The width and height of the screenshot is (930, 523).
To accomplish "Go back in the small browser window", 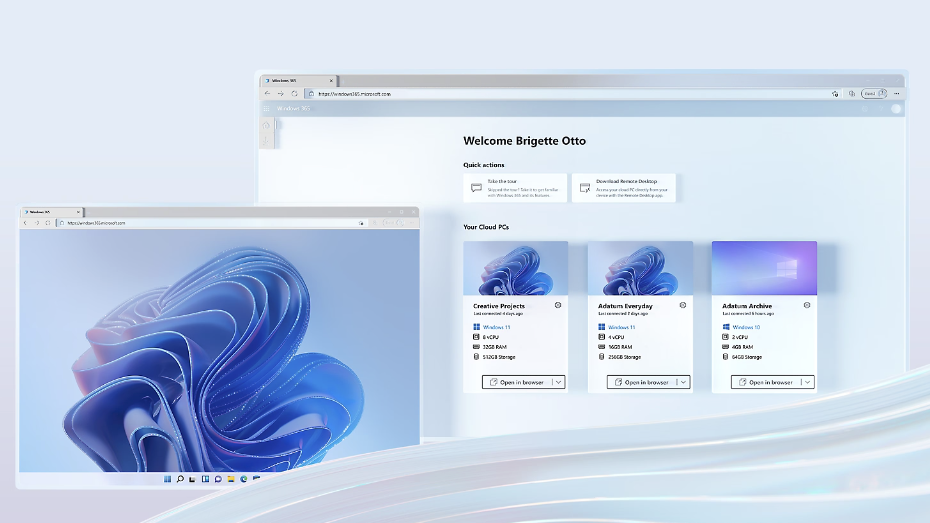I will click(25, 223).
